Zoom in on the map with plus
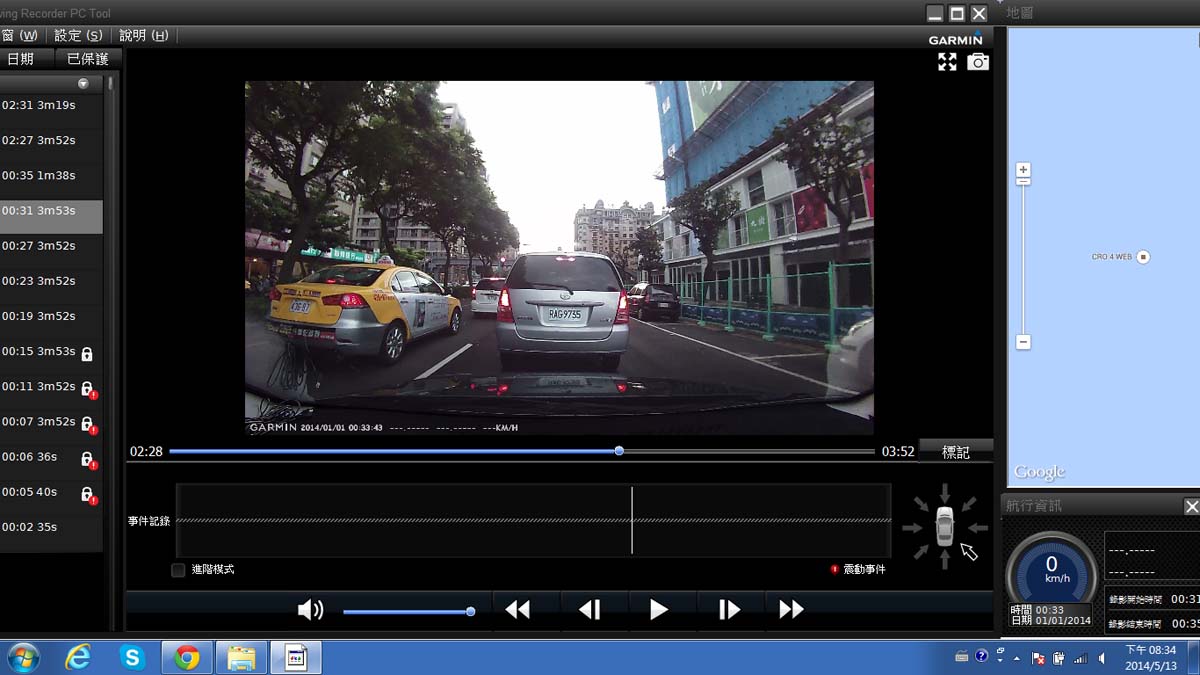 point(1023,170)
